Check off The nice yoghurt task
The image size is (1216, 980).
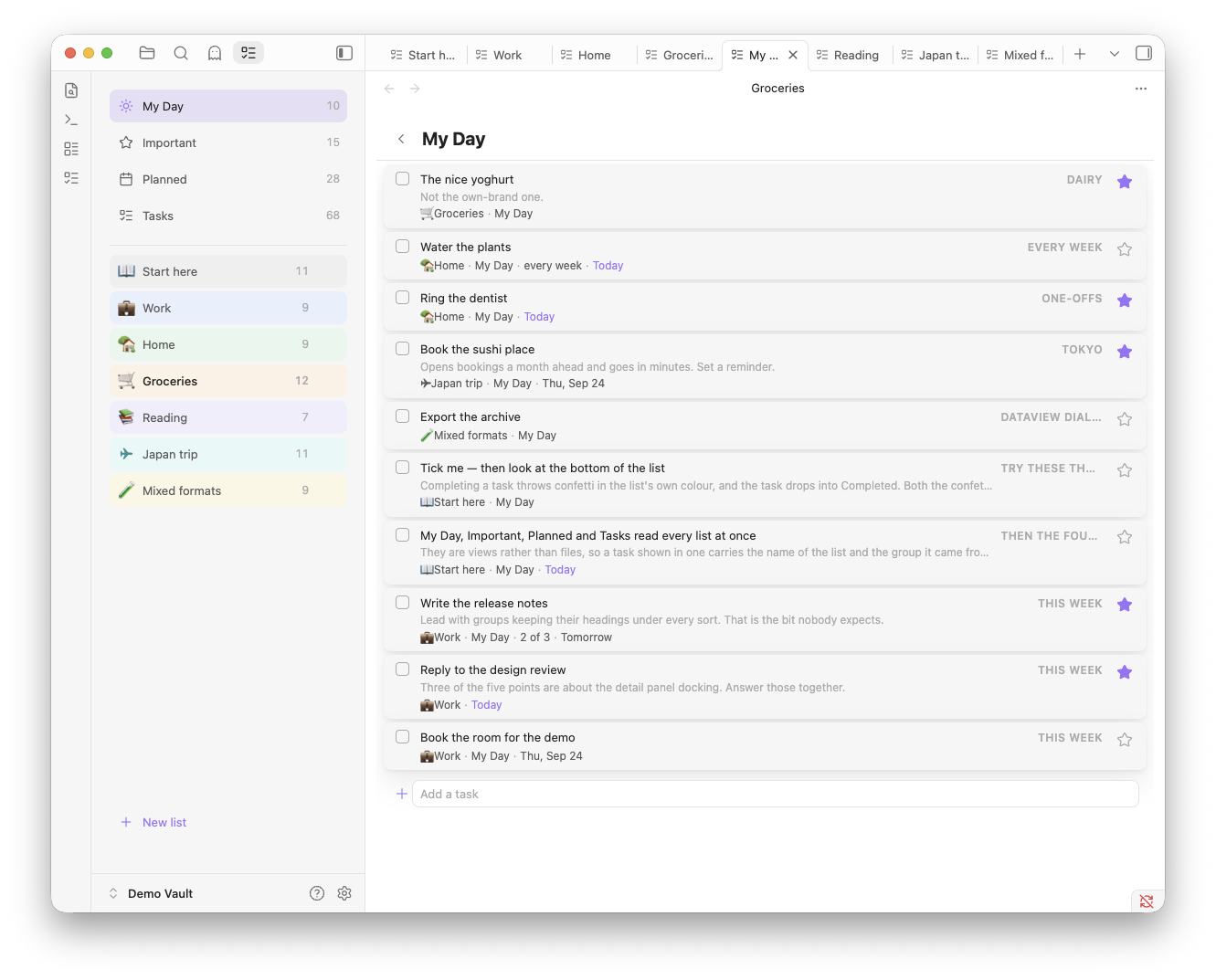[402, 179]
